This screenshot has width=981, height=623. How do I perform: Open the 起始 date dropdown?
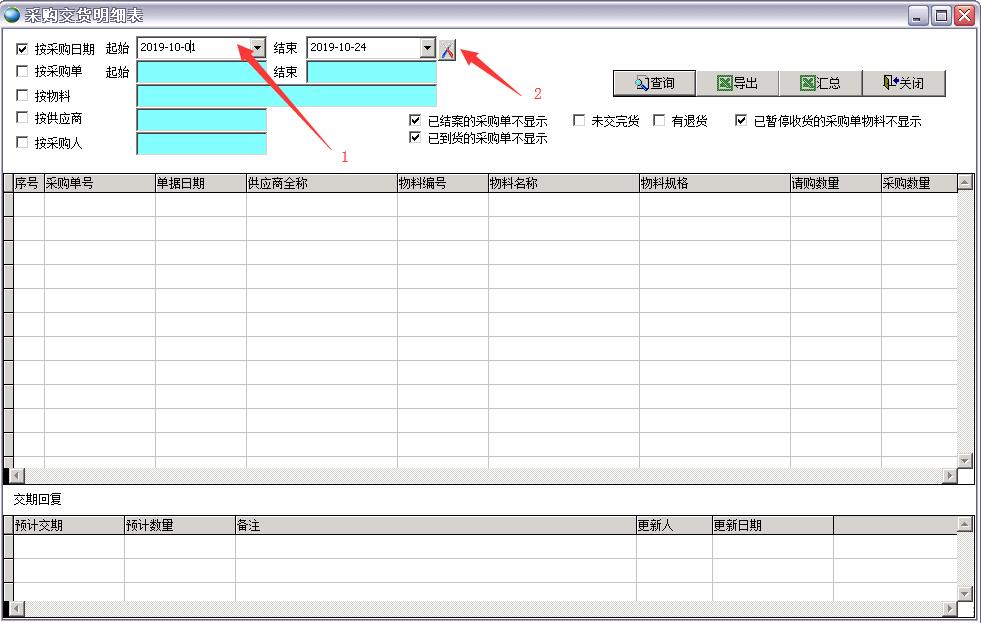coord(258,48)
